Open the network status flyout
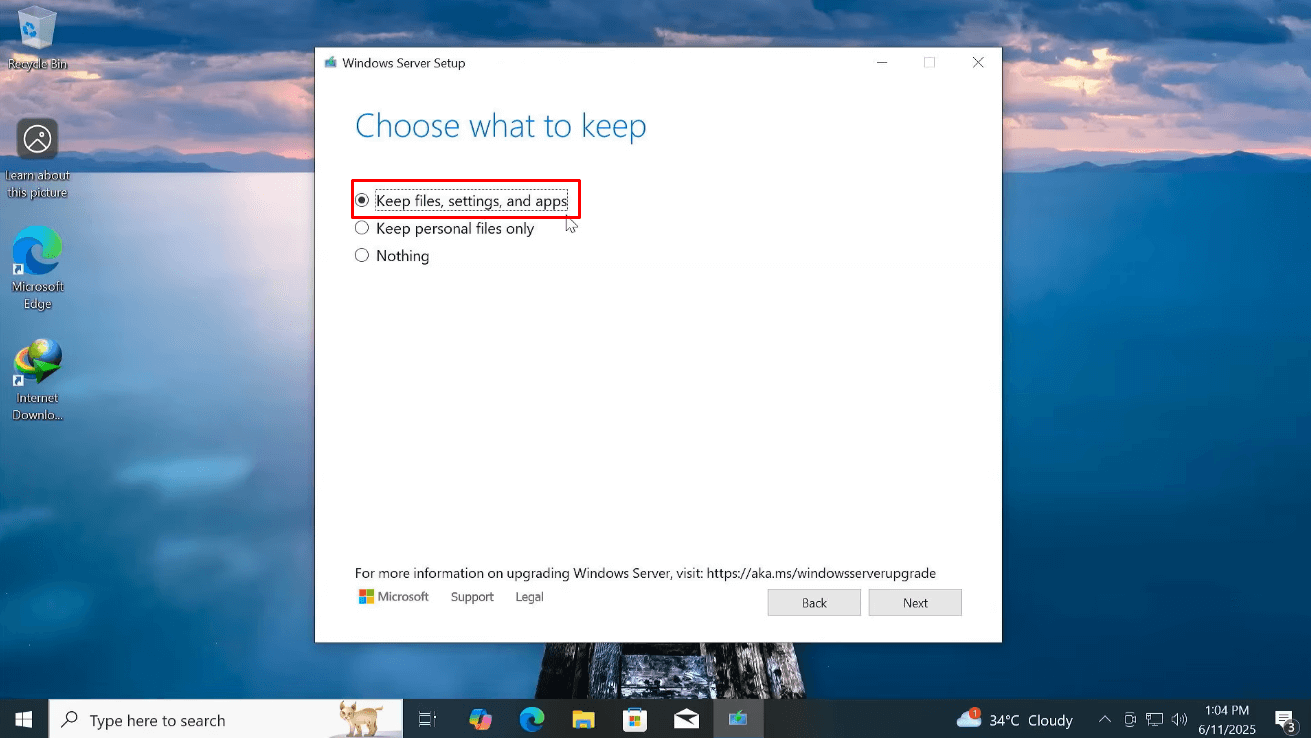This screenshot has width=1311, height=738. (1154, 719)
